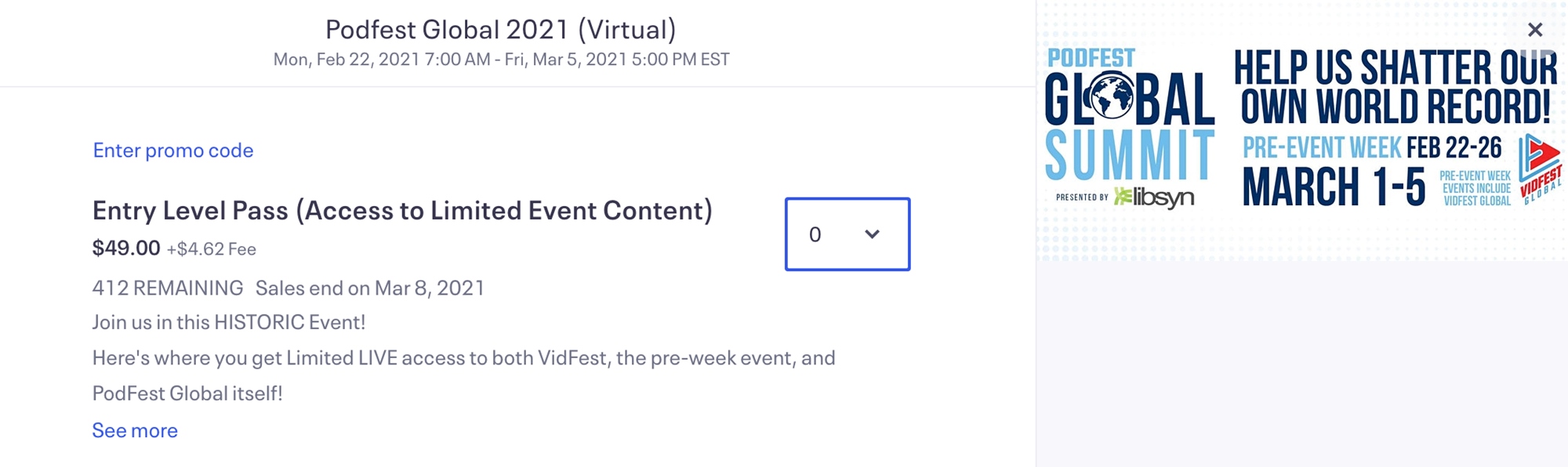Click the Pre-Event Week Feb 22-26 banner text

tap(1372, 147)
